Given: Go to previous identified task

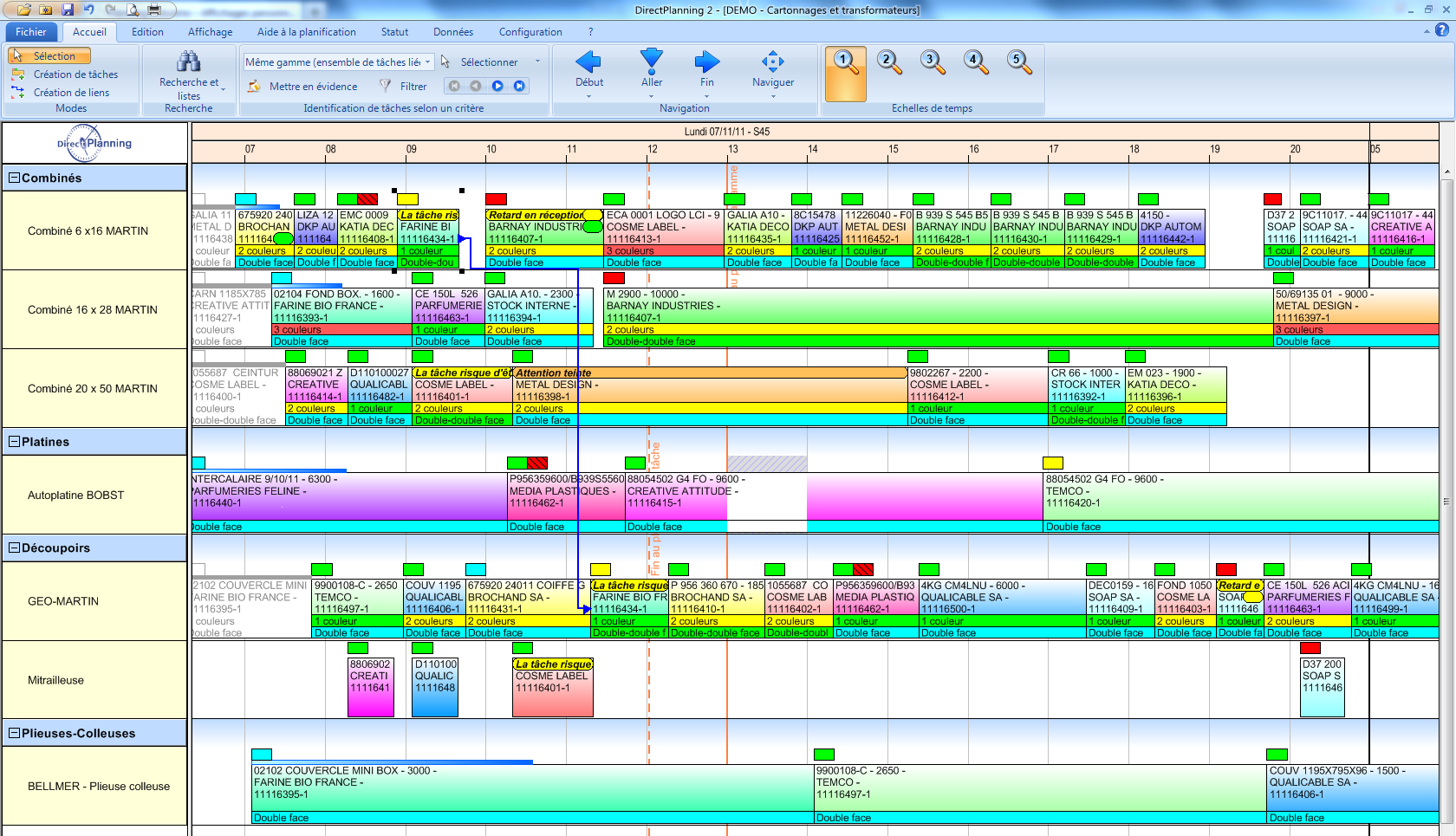Looking at the screenshot, I should [x=476, y=86].
